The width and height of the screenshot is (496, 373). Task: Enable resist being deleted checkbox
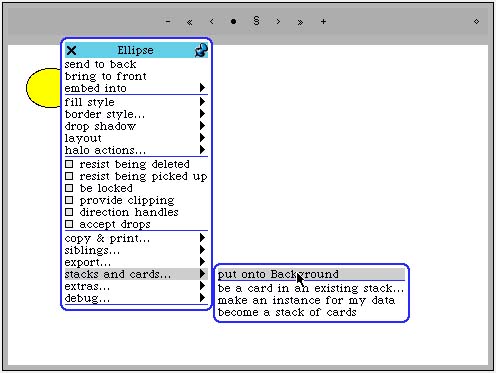[69, 164]
